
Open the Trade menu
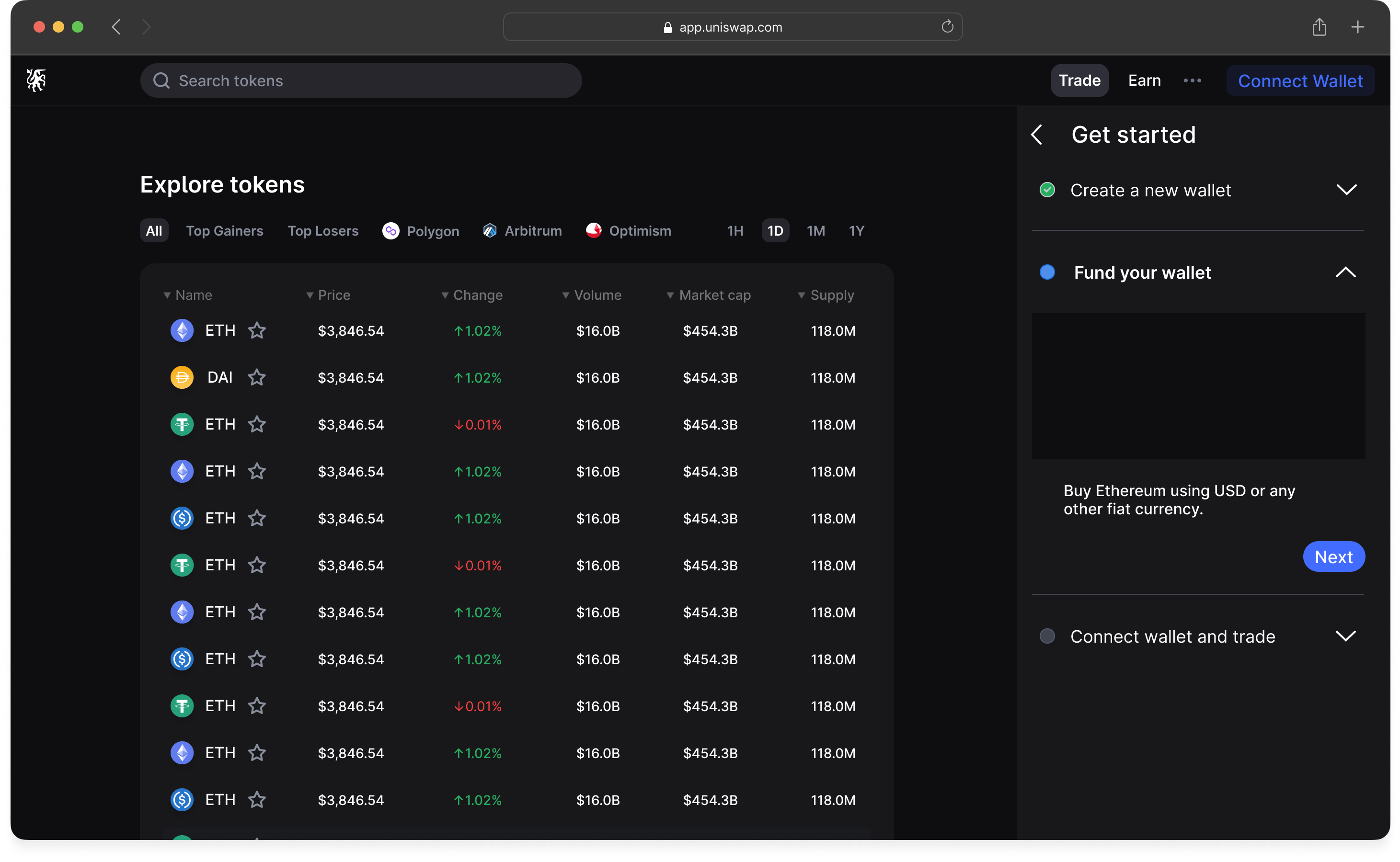[x=1079, y=80]
